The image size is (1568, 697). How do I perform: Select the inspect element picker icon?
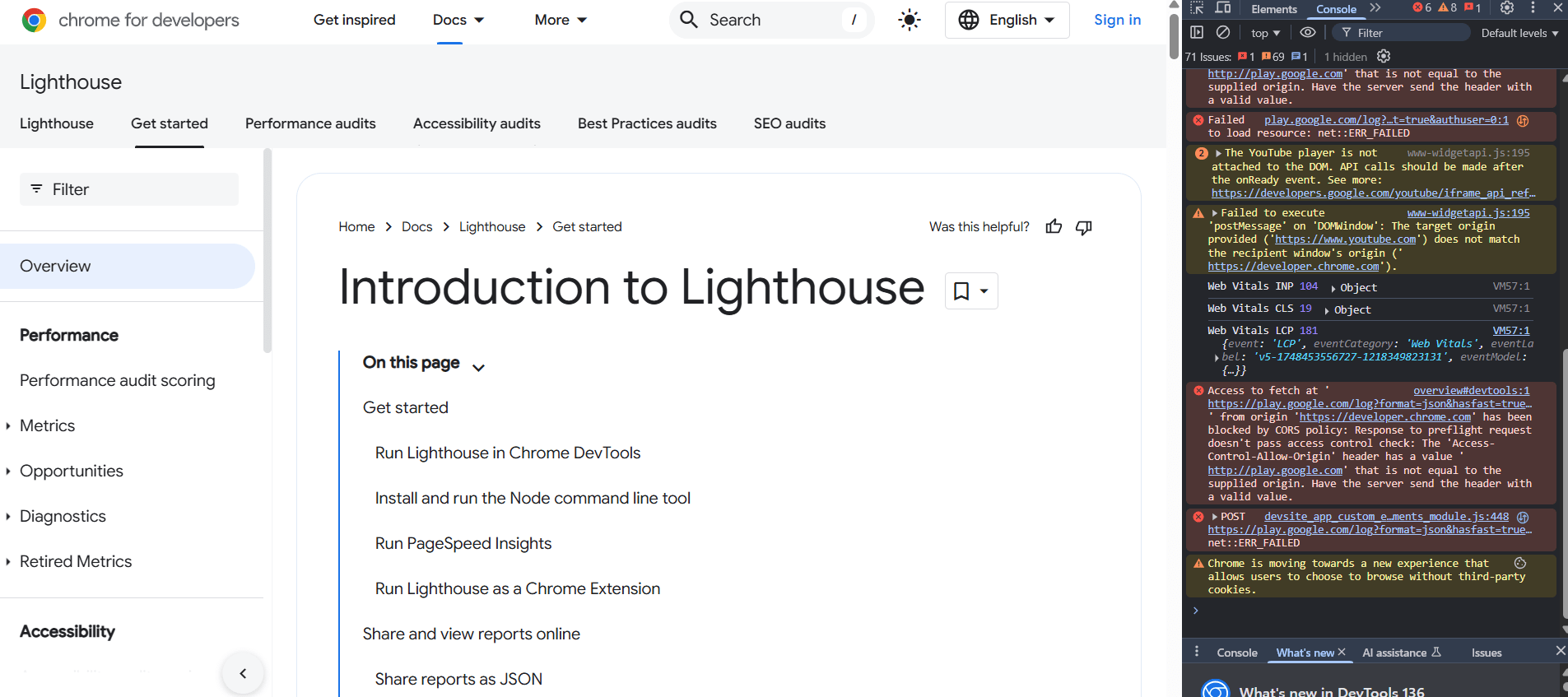pyautogui.click(x=1197, y=8)
